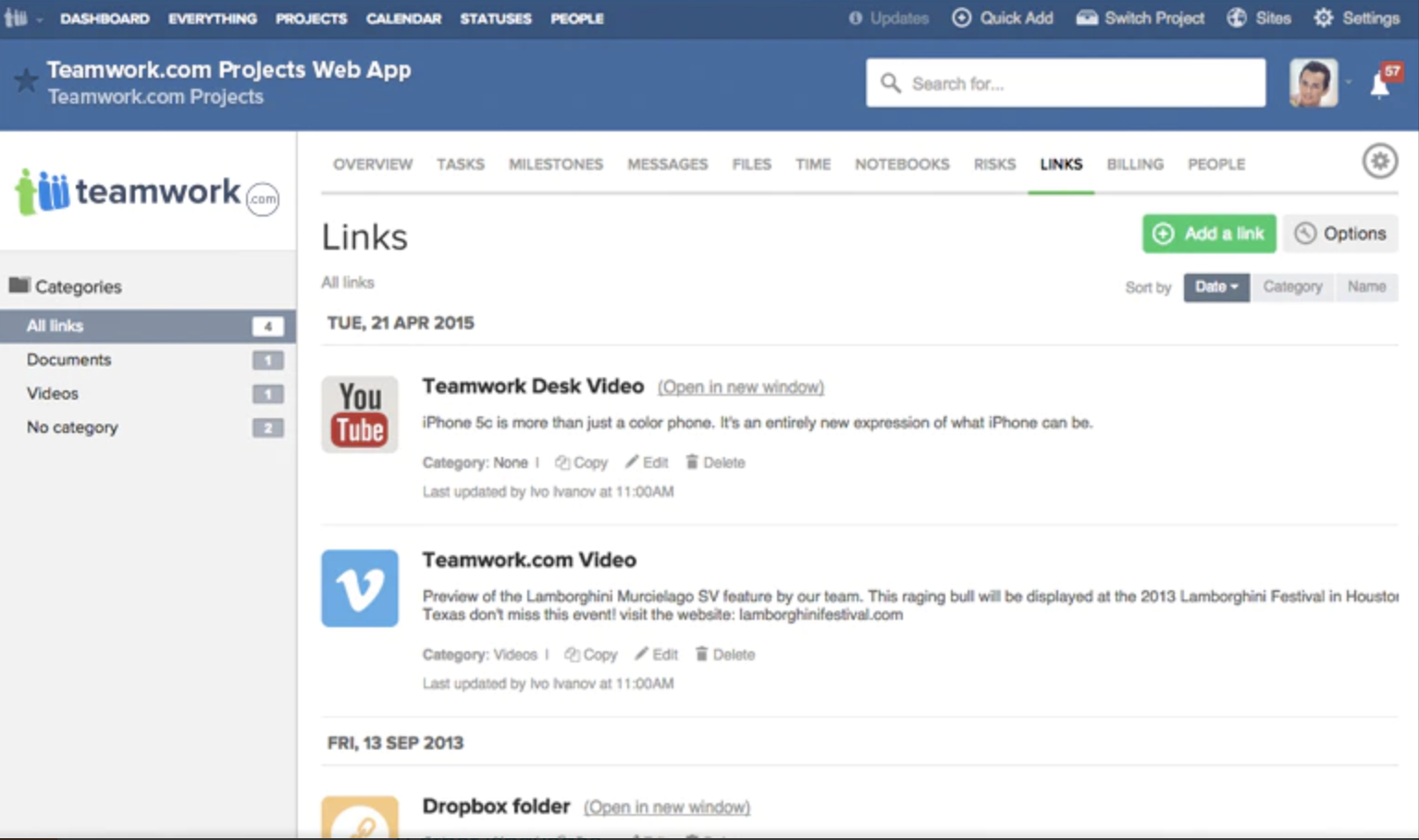Expand the dropdown arrow next to avatar
This screenshot has height=840, width=1419.
tap(1349, 83)
